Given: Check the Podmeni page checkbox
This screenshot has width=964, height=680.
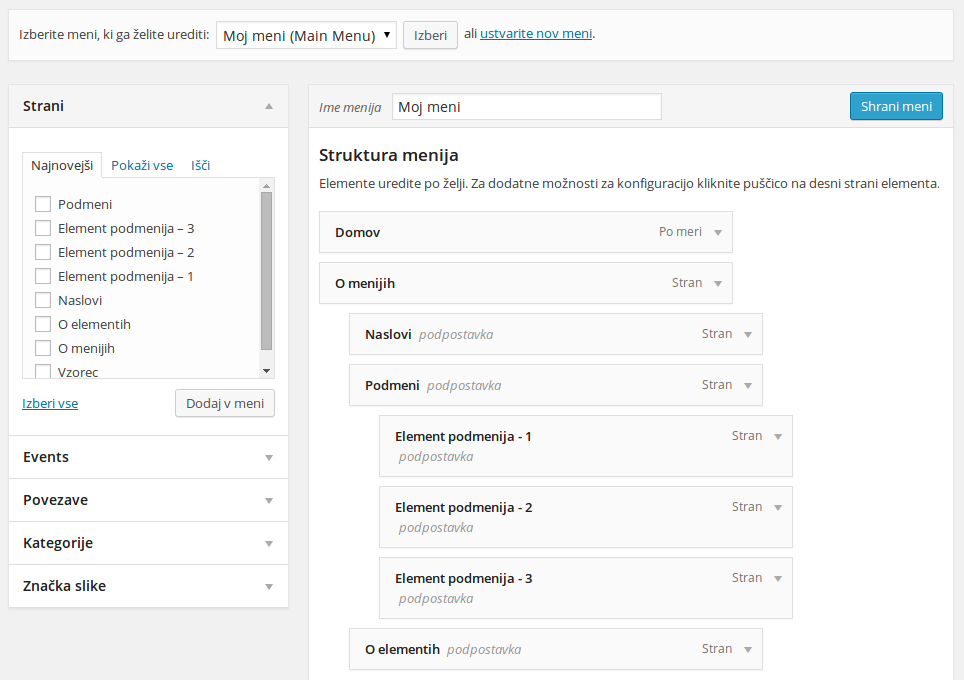Looking at the screenshot, I should pos(43,204).
